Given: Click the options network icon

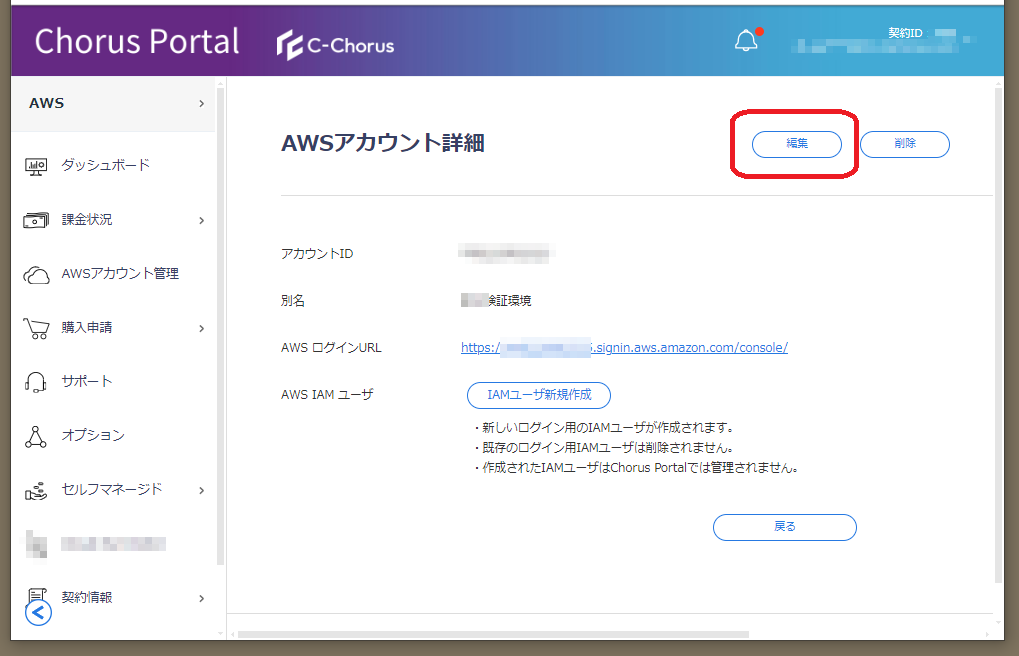Looking at the screenshot, I should [36, 436].
